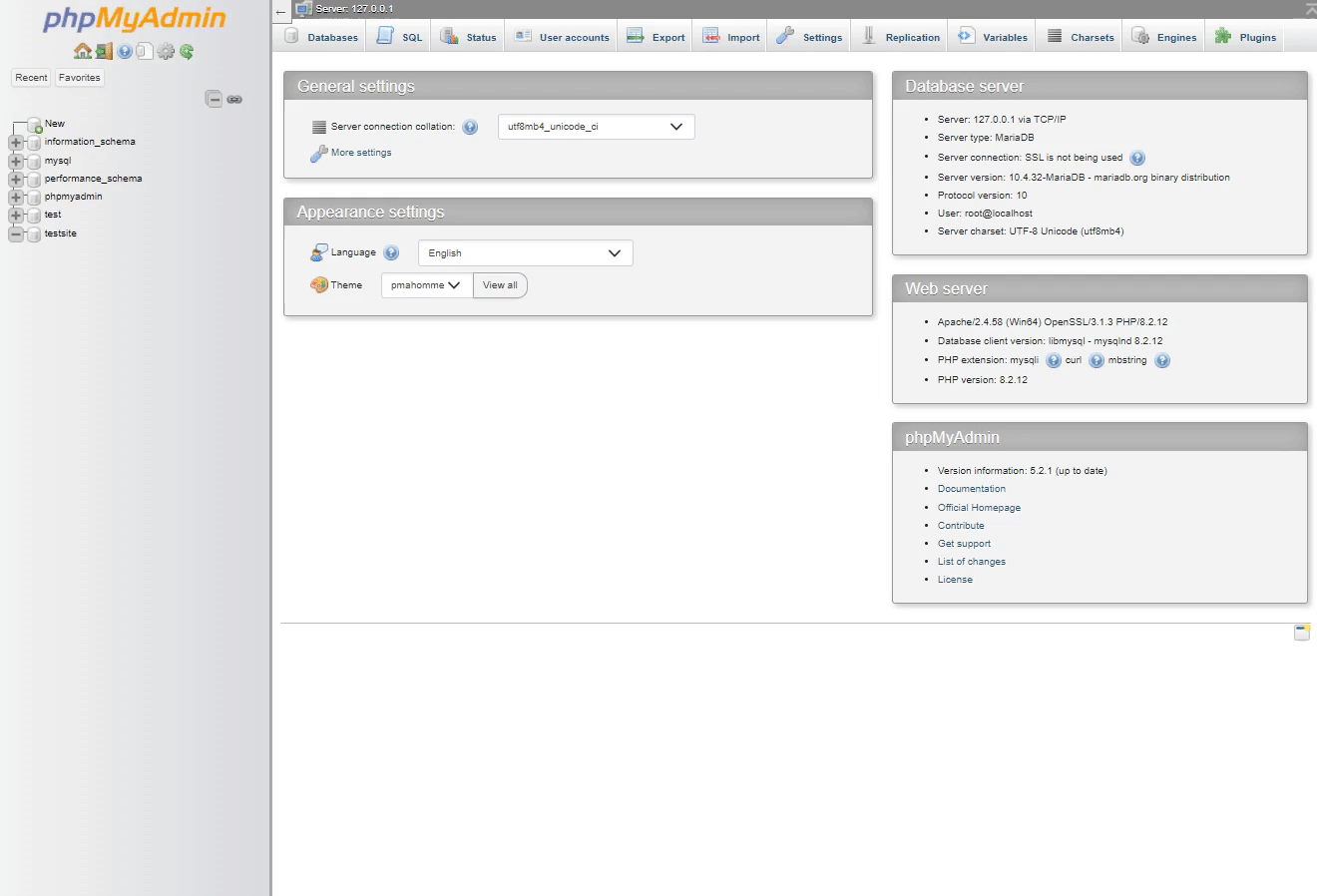The image size is (1317, 896).
Task: Open the Replication tab
Action: [x=901, y=37]
